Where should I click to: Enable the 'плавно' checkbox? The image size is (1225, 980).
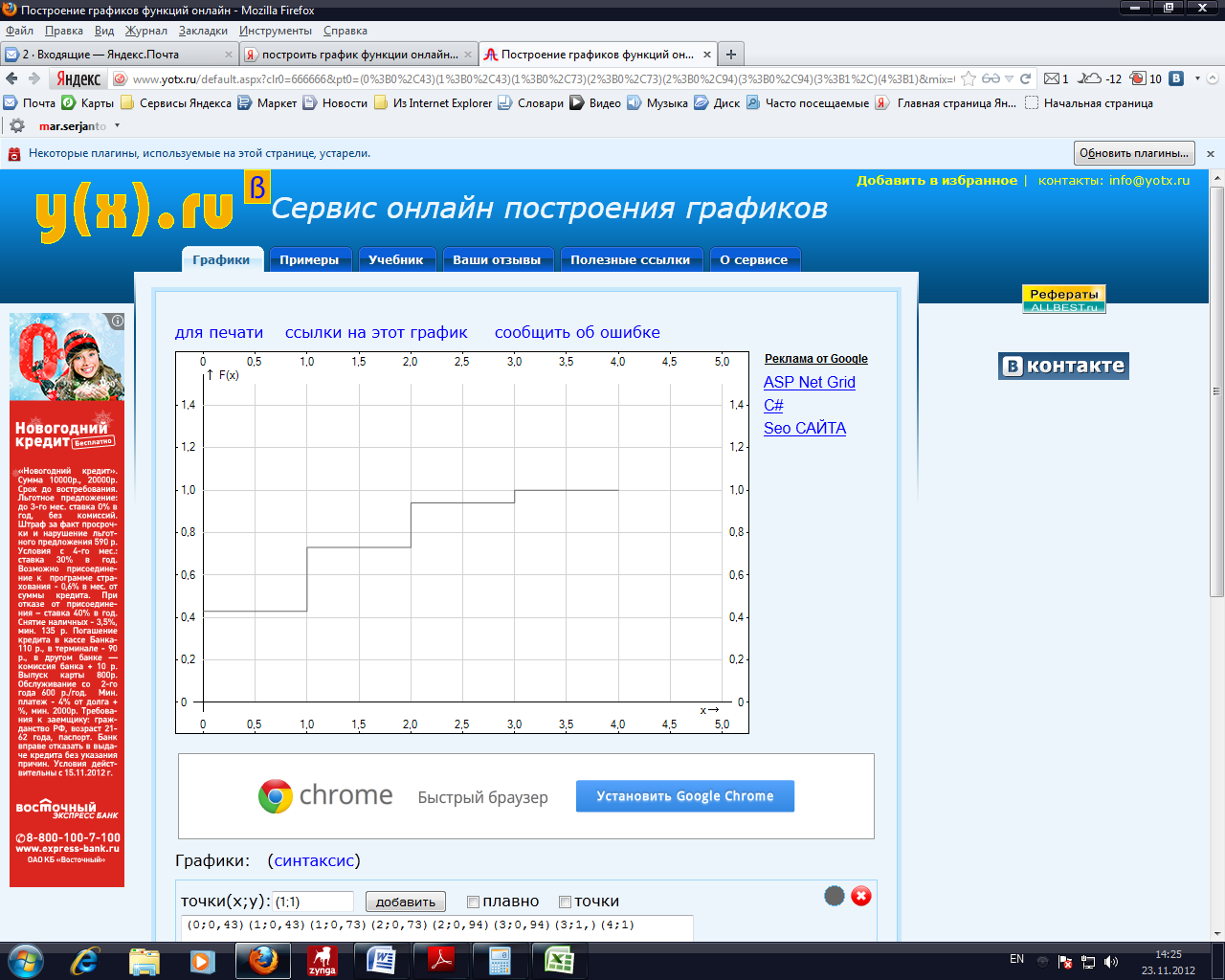coord(473,902)
